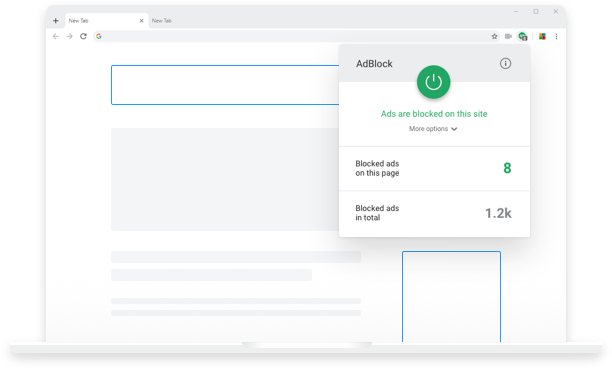Viewport: 612px width, 368px height.
Task: Close the active New Tab
Action: click(x=141, y=21)
